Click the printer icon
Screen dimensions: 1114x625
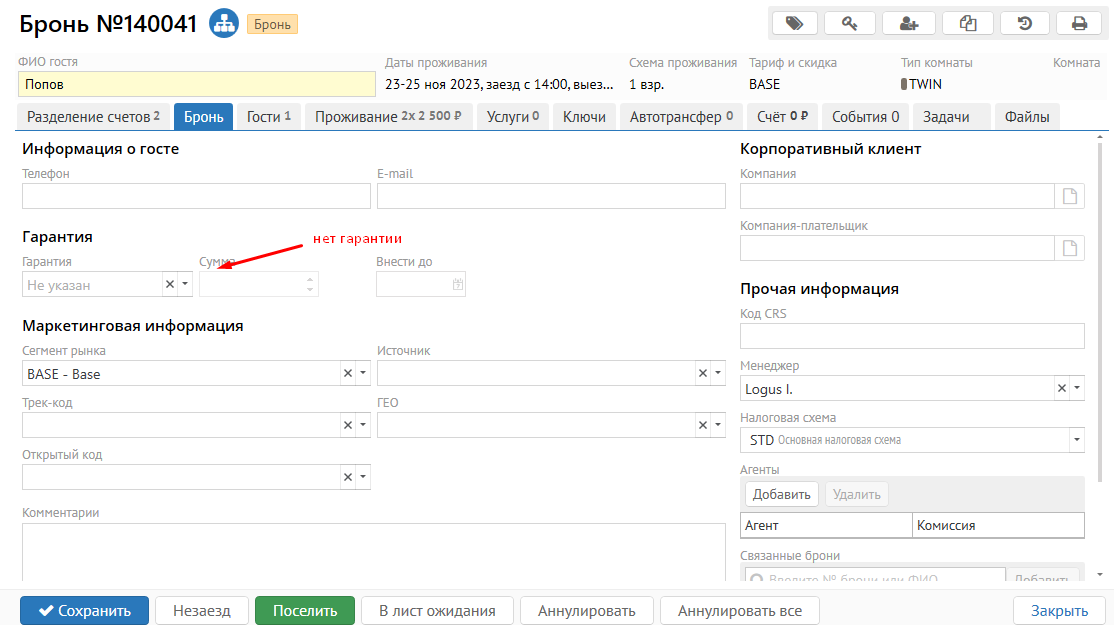pyautogui.click(x=1080, y=23)
